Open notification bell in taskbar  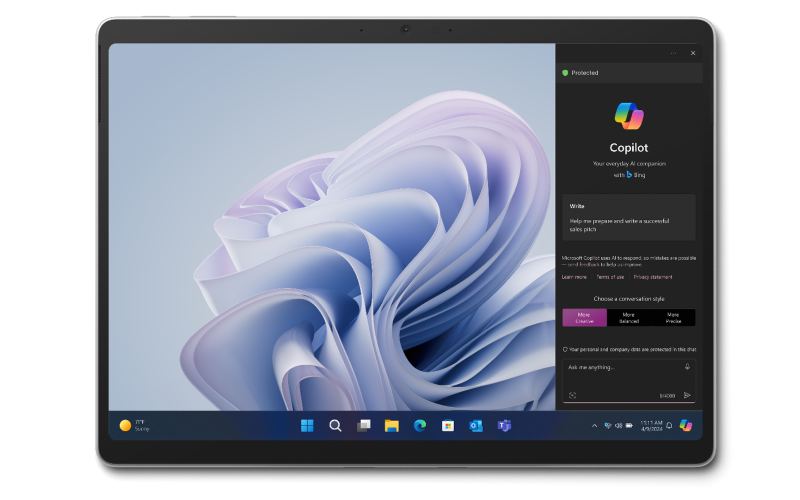click(669, 426)
